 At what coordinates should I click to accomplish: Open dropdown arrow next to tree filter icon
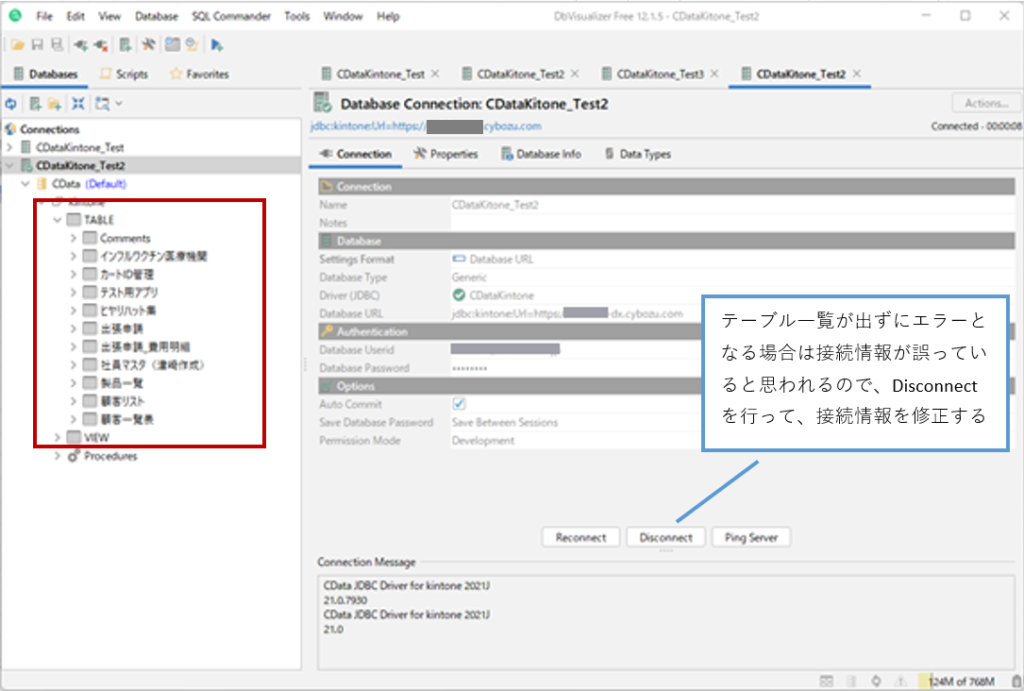tap(119, 103)
